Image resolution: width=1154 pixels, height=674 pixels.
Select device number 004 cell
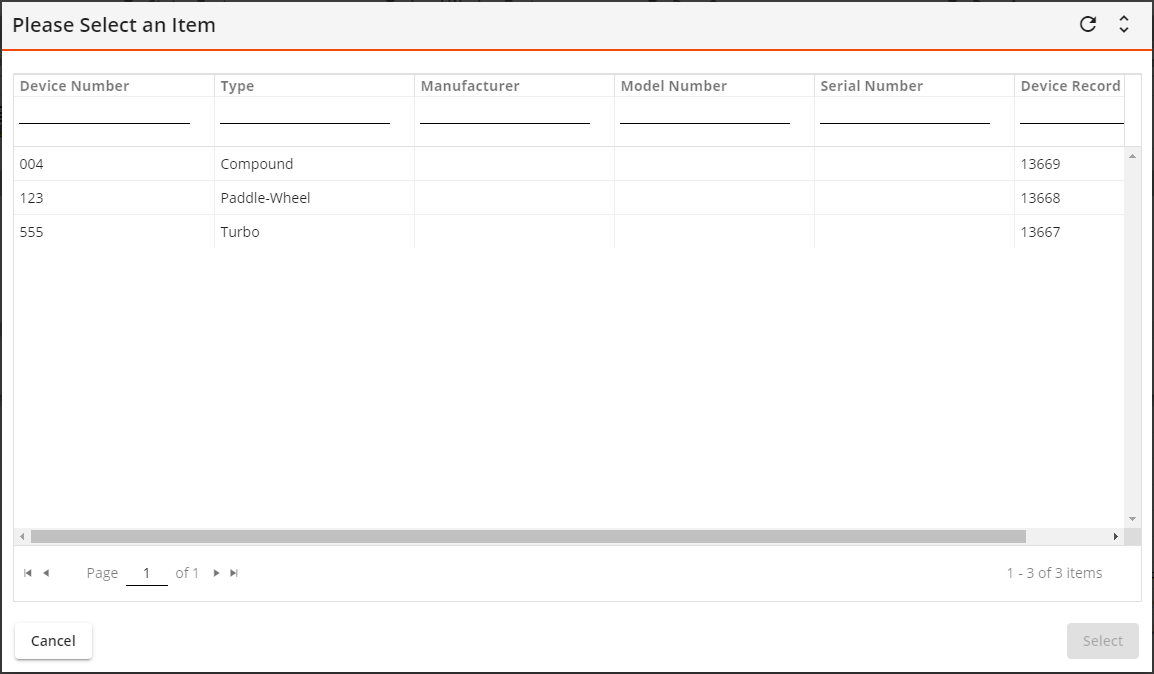point(114,164)
